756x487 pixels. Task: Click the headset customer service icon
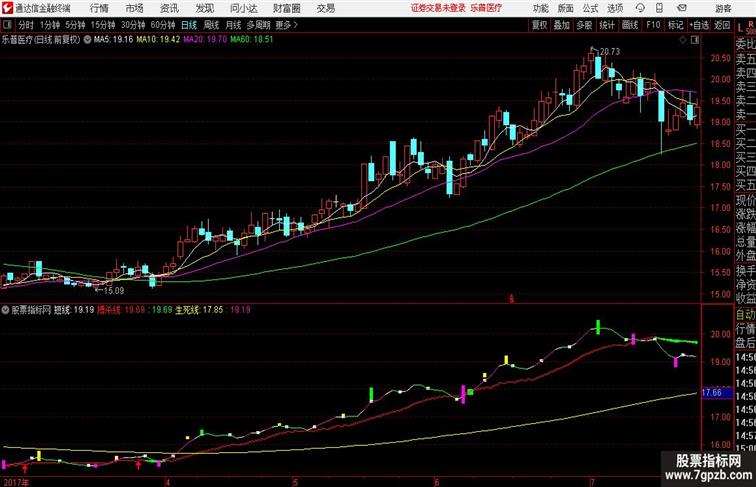point(640,8)
